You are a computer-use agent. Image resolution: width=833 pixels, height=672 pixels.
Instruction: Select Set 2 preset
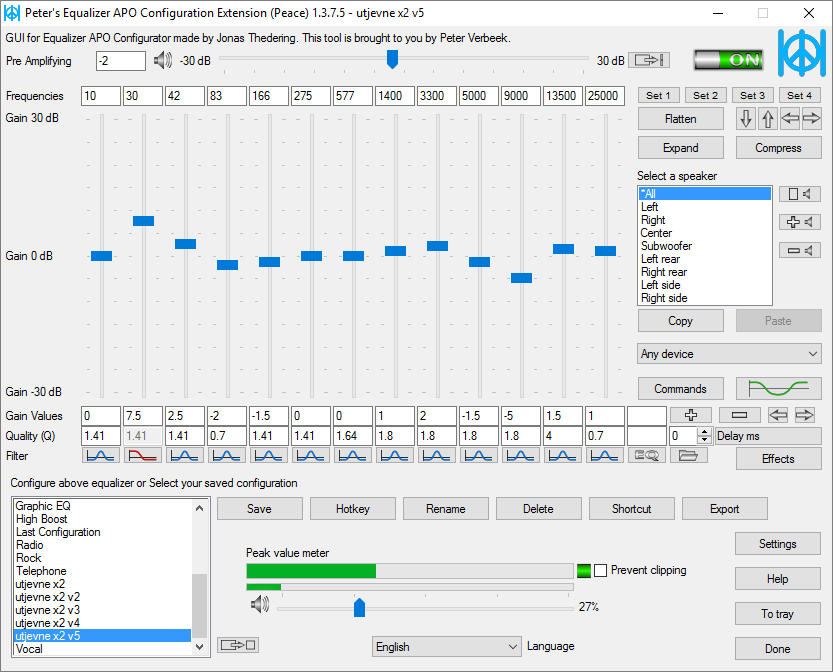pos(706,96)
